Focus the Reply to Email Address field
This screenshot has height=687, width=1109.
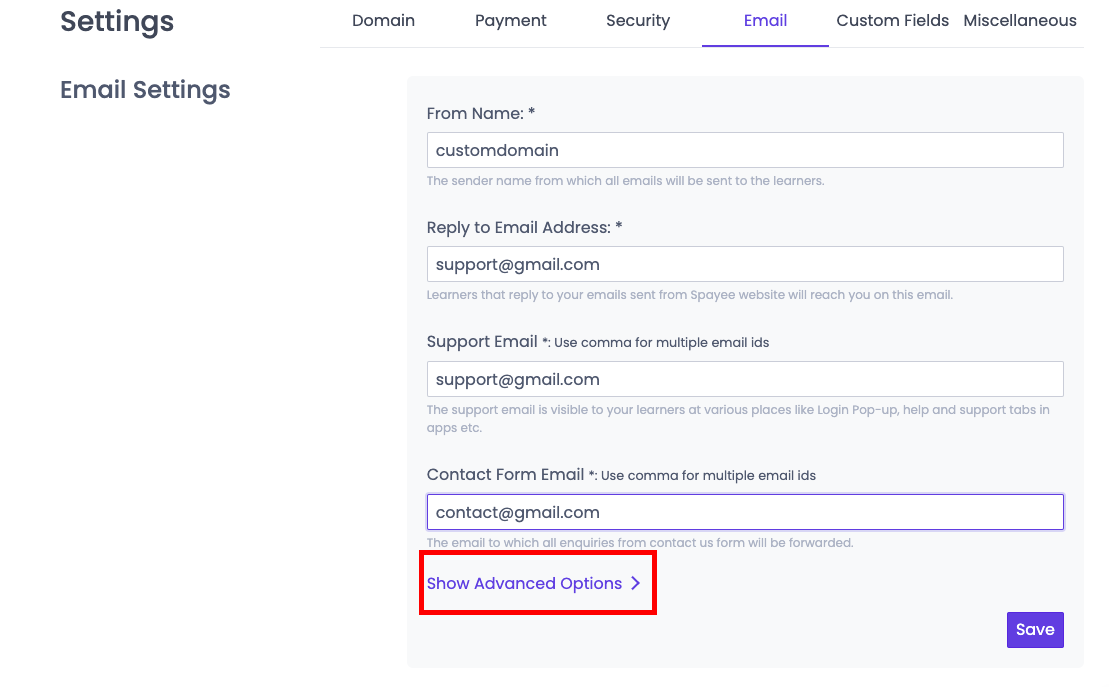(745, 264)
